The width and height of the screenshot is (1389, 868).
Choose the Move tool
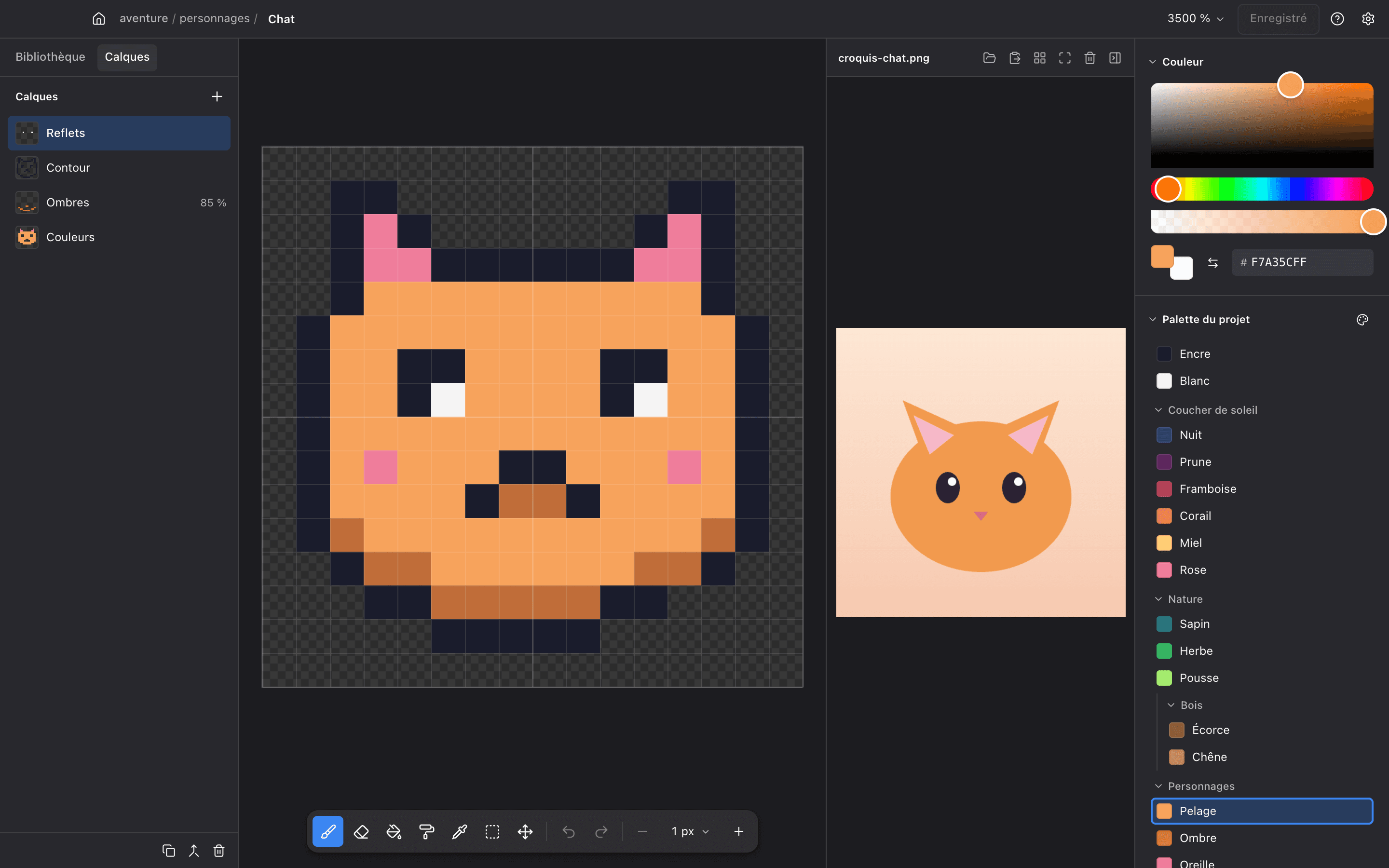pyautogui.click(x=525, y=831)
